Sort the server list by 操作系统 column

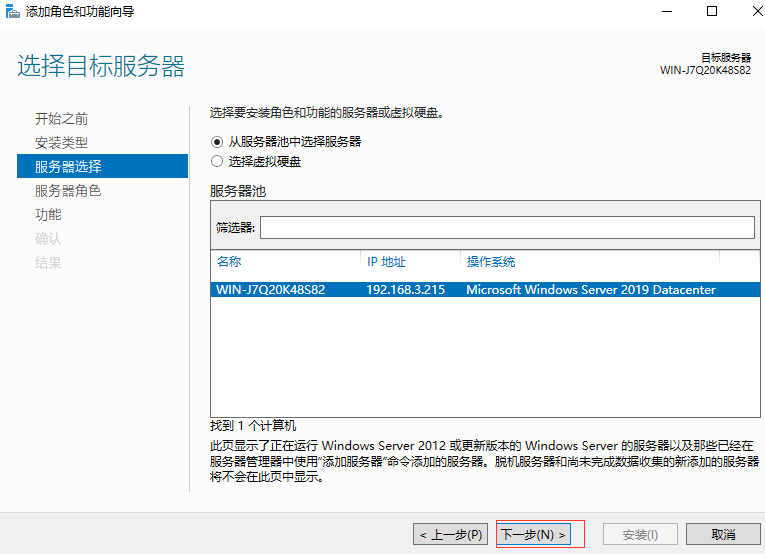pos(491,262)
